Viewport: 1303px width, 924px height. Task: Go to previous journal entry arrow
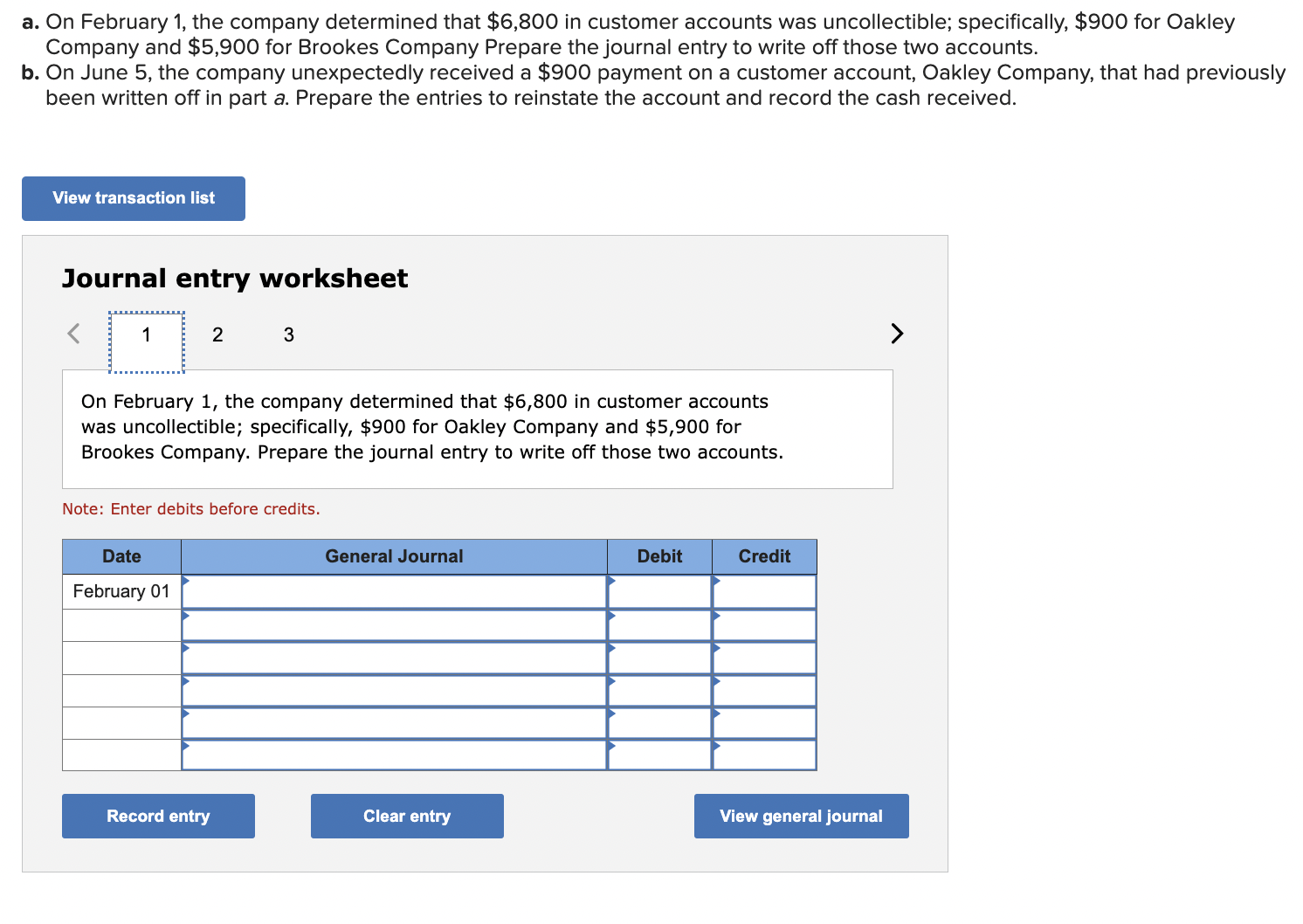(74, 334)
